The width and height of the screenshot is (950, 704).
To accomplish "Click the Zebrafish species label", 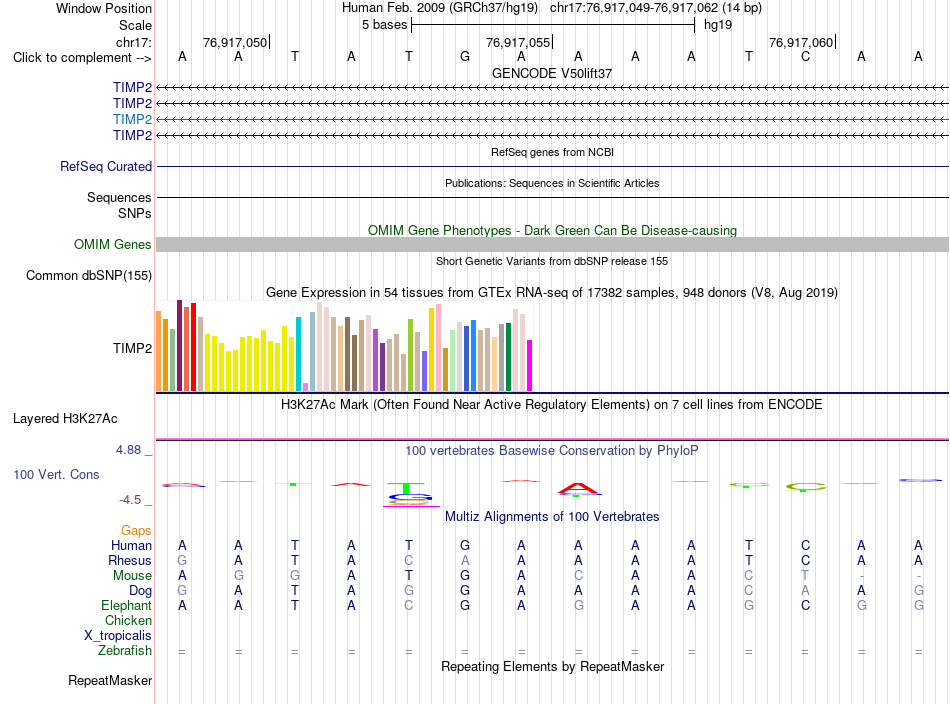I will click(x=125, y=650).
